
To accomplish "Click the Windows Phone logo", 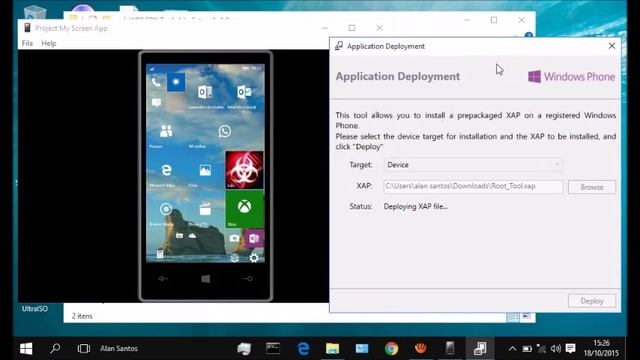I will [x=571, y=77].
